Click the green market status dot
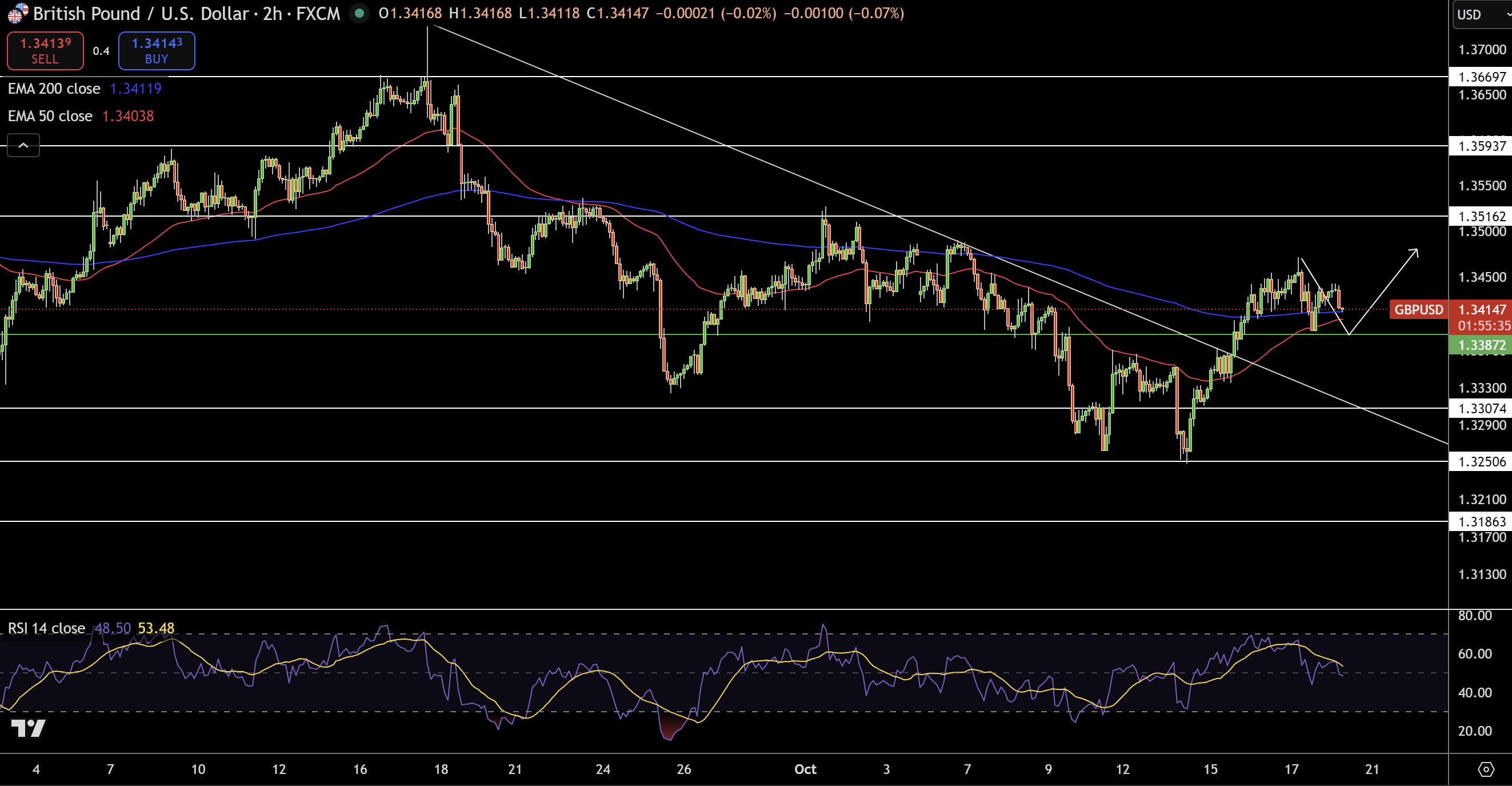Screen dimensions: 1512x786 pyautogui.click(x=359, y=13)
